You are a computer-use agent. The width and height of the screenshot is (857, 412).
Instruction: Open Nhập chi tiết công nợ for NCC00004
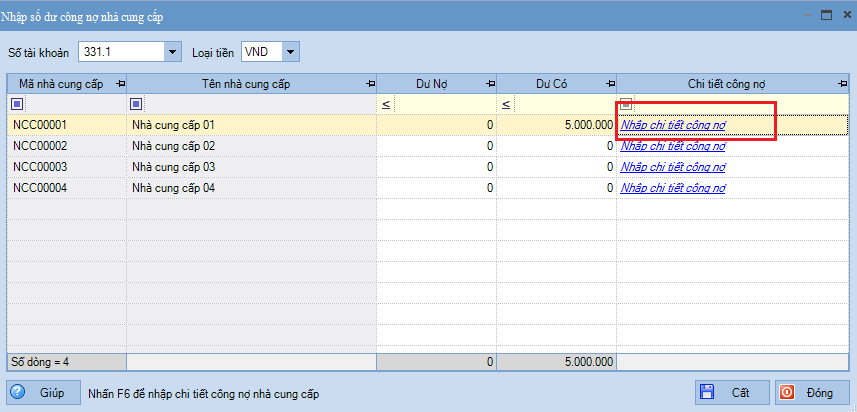pyautogui.click(x=673, y=187)
